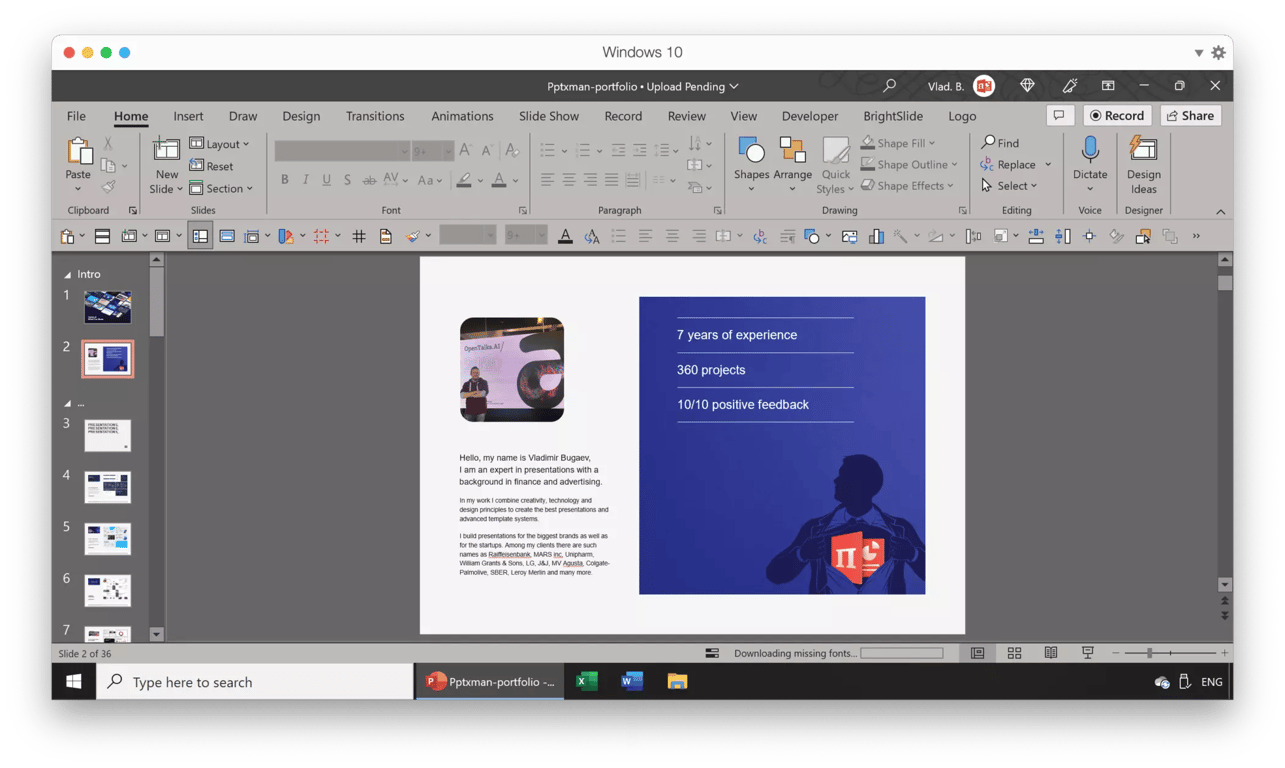Click the Arrange icon in Drawing group
1285x768 pixels.
tap(792, 152)
